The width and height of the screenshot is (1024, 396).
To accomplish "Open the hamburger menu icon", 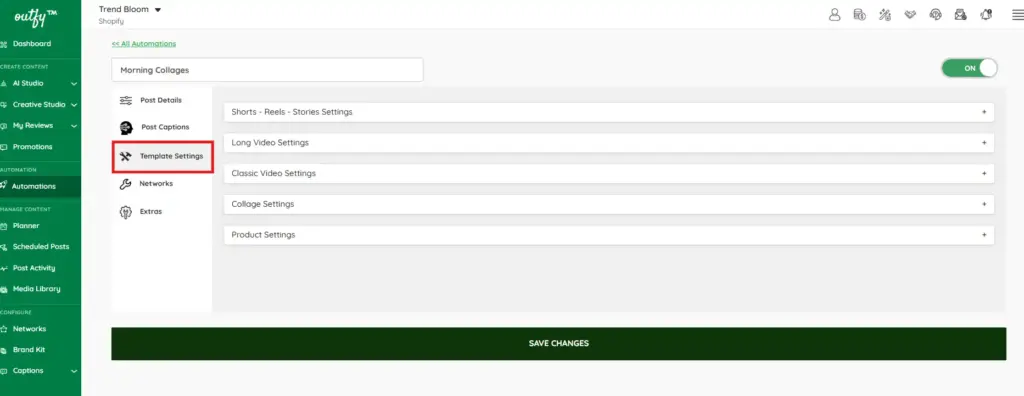I will [1017, 14].
